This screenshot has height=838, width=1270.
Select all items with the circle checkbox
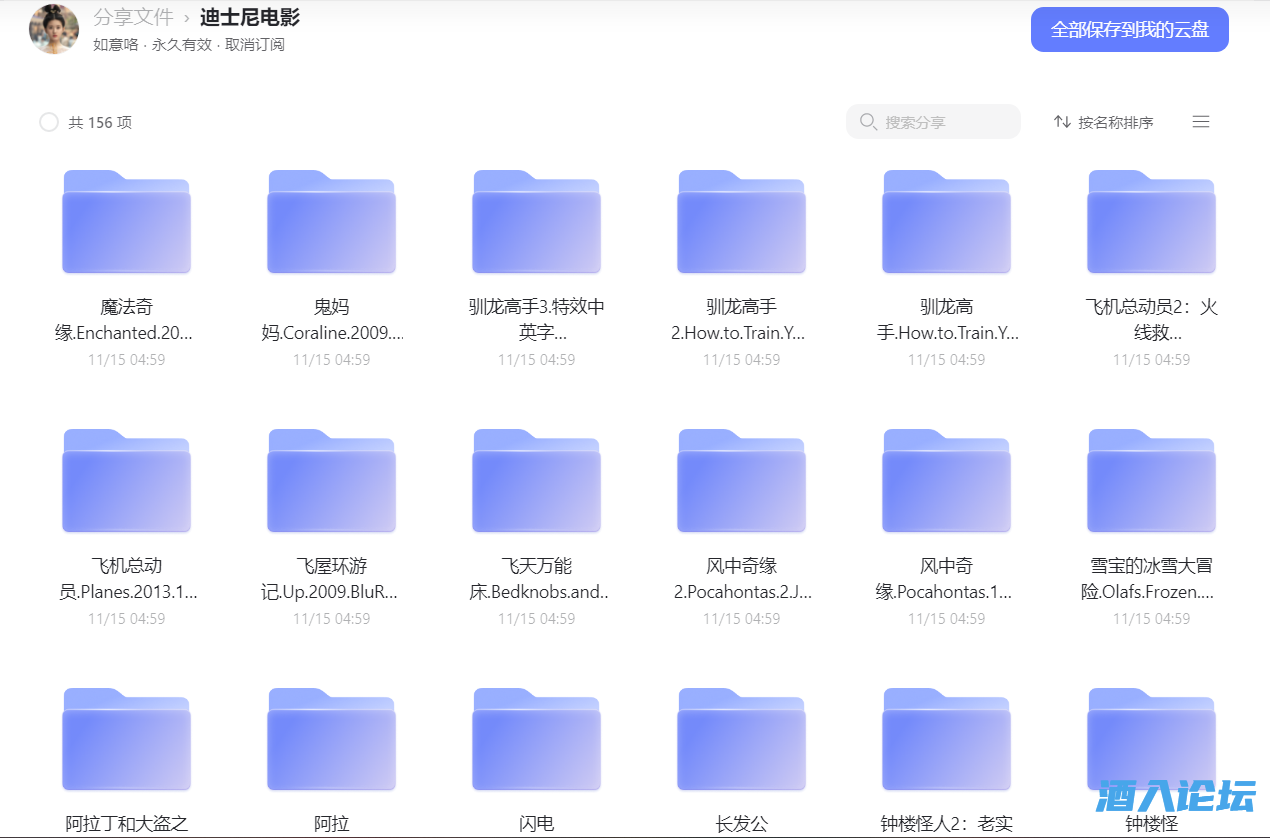click(48, 121)
